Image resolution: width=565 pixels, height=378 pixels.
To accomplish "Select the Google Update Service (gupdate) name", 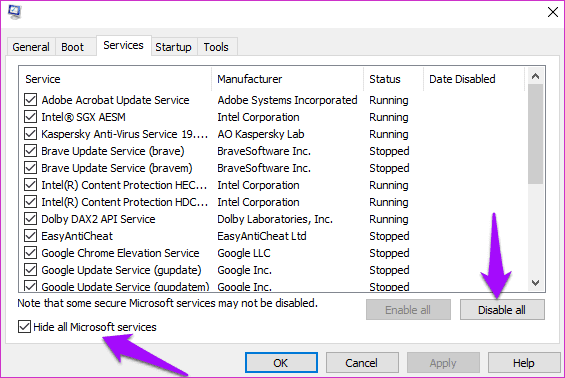I will [121, 270].
